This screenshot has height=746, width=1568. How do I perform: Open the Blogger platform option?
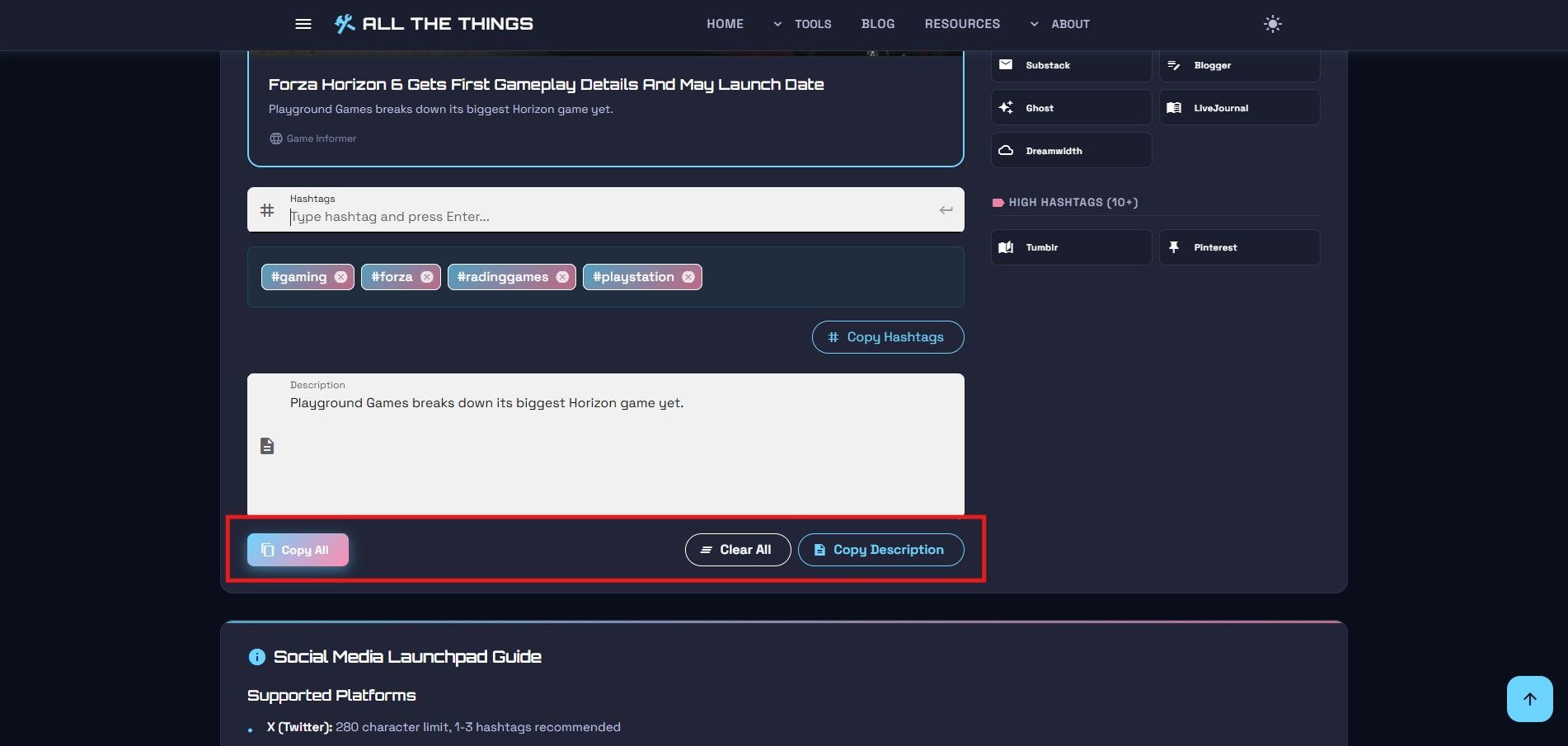click(1237, 64)
